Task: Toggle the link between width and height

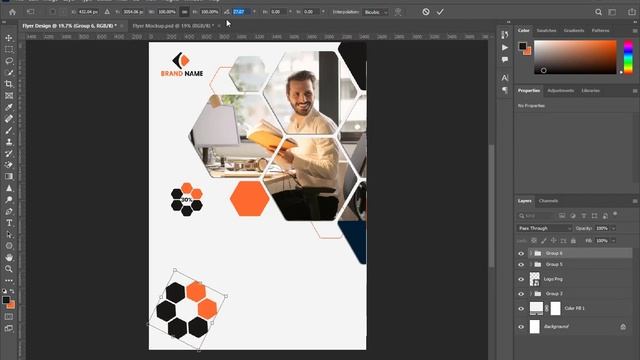Action: coord(184,12)
